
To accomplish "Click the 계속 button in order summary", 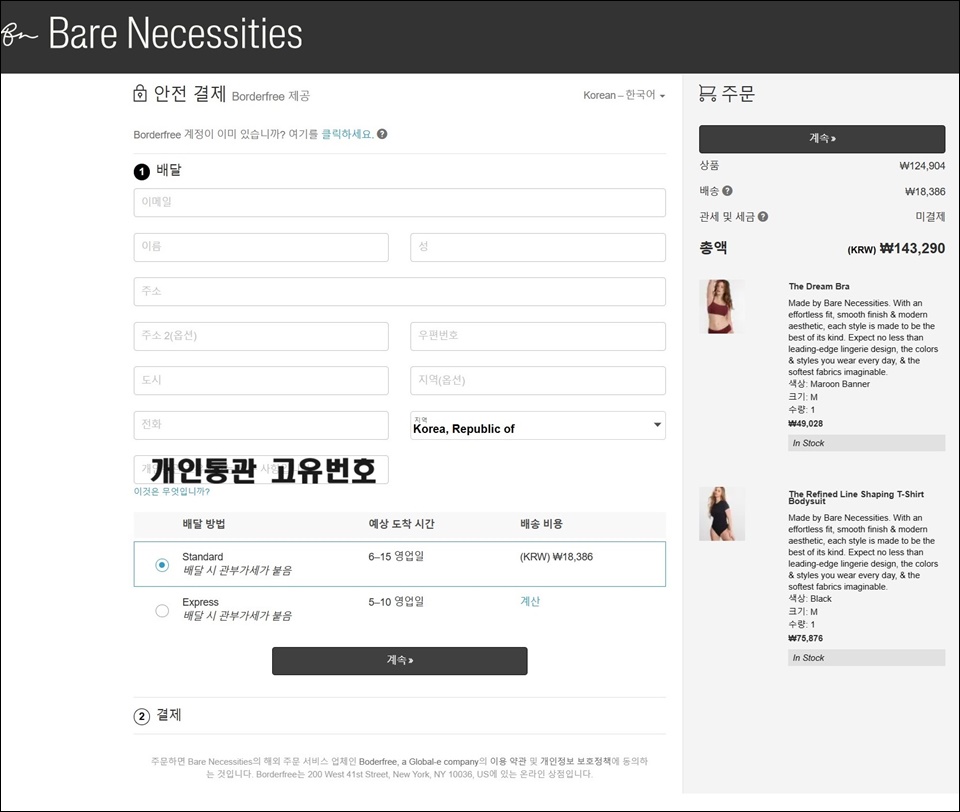I will coord(822,139).
